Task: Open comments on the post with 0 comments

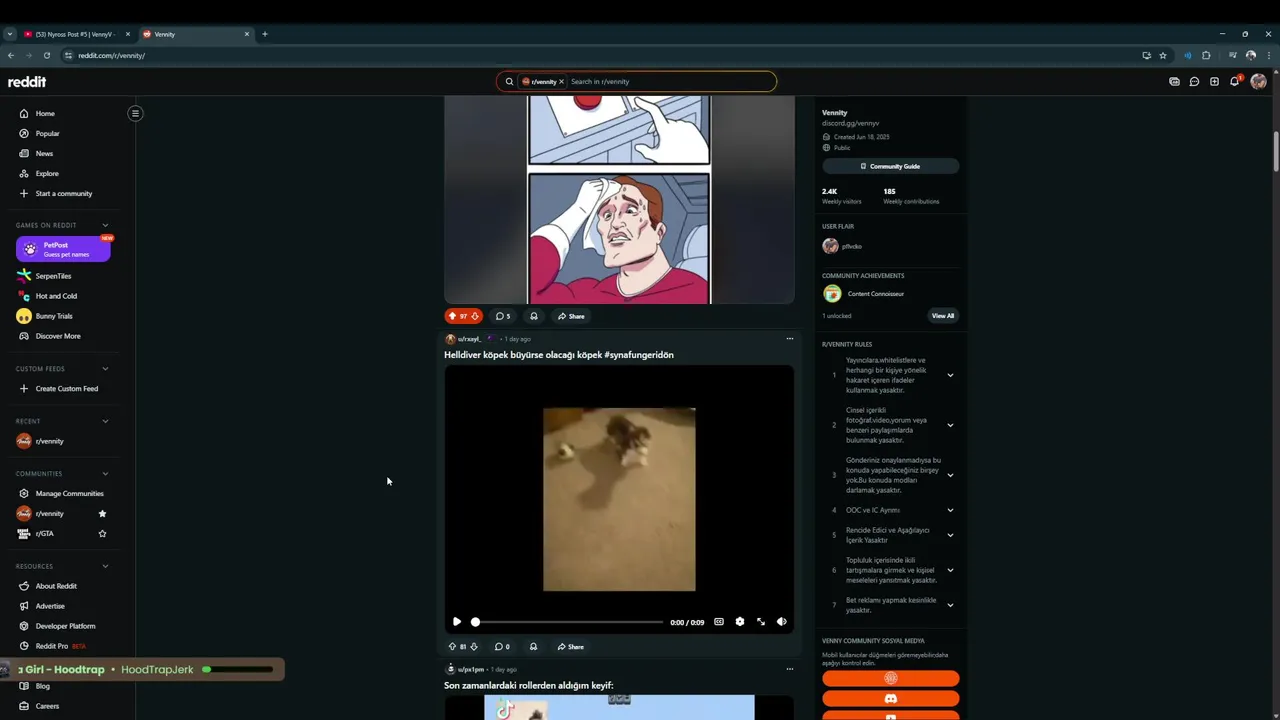Action: pyautogui.click(x=502, y=647)
